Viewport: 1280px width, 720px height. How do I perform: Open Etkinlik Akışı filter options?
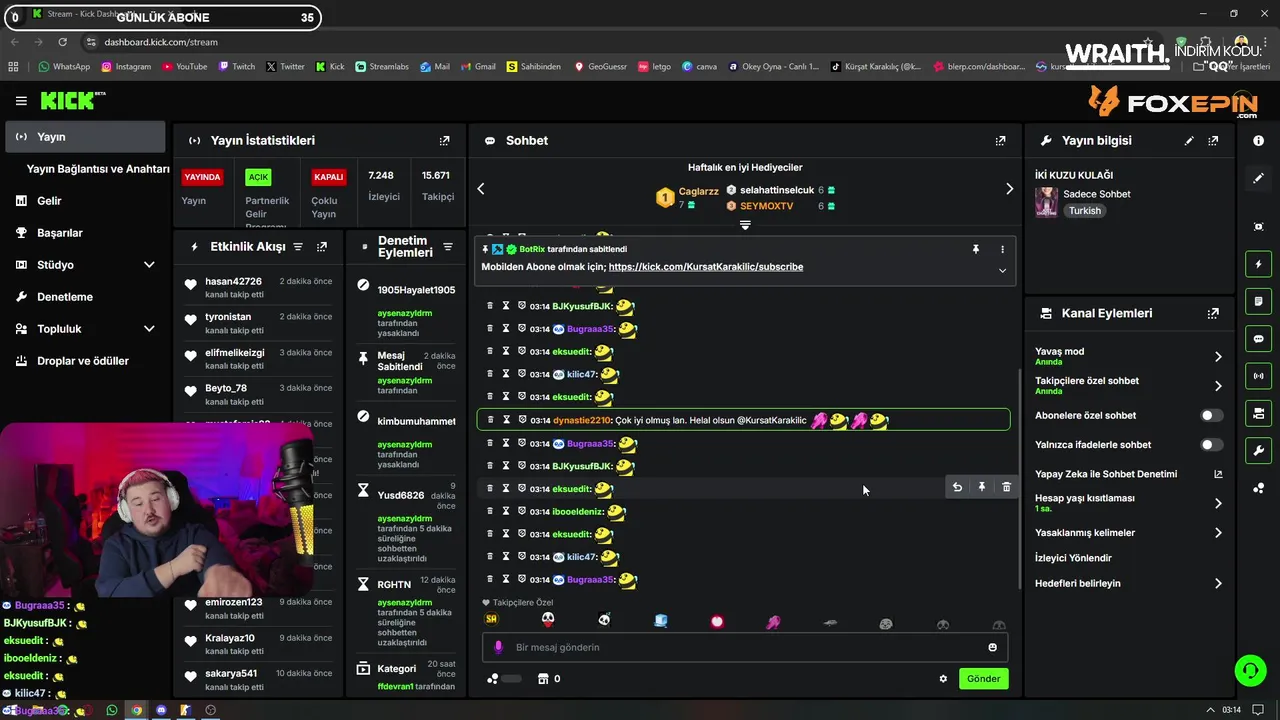pyautogui.click(x=298, y=246)
